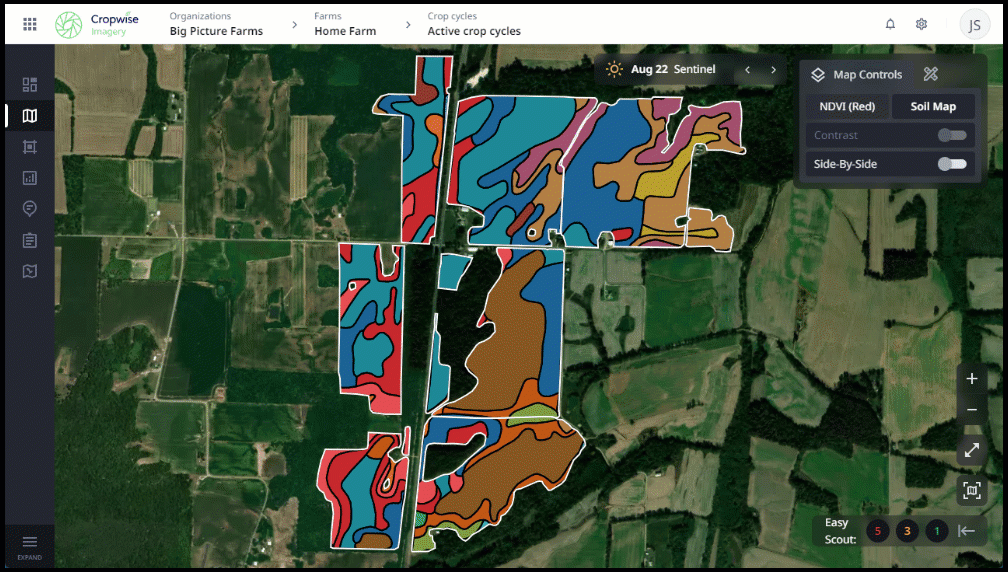
Task: Open the chart reports sidebar icon
Action: pos(30,178)
